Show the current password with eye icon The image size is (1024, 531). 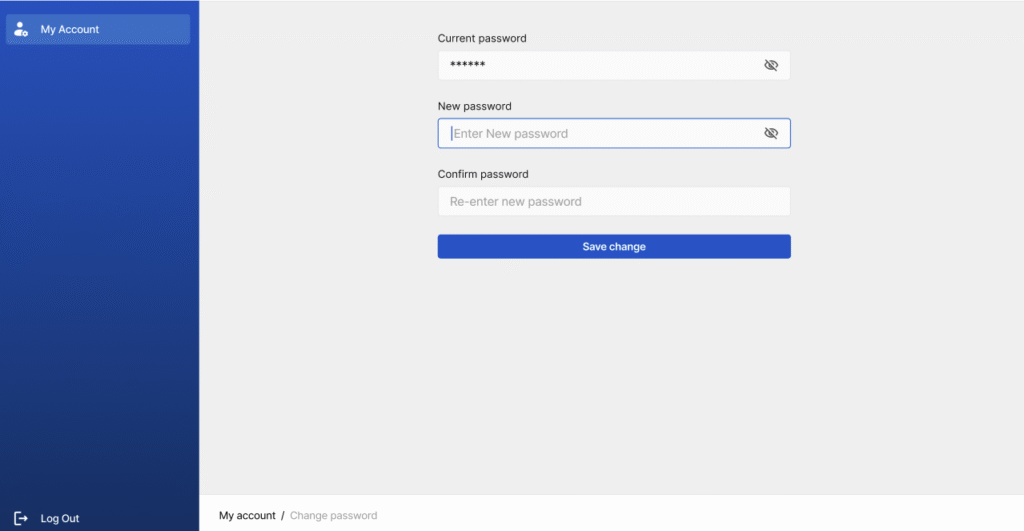[771, 65]
